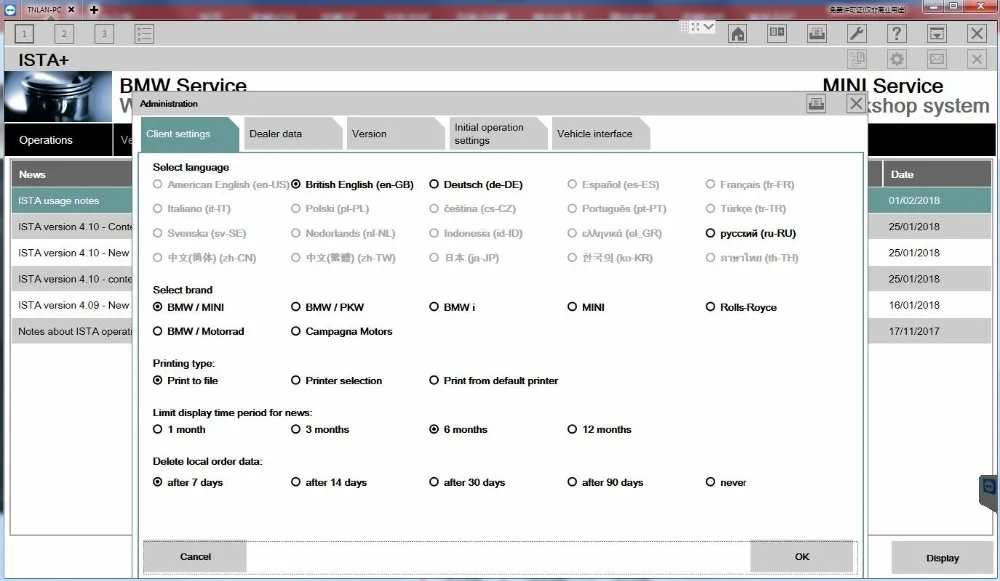Select the Client settings tab

(189, 134)
